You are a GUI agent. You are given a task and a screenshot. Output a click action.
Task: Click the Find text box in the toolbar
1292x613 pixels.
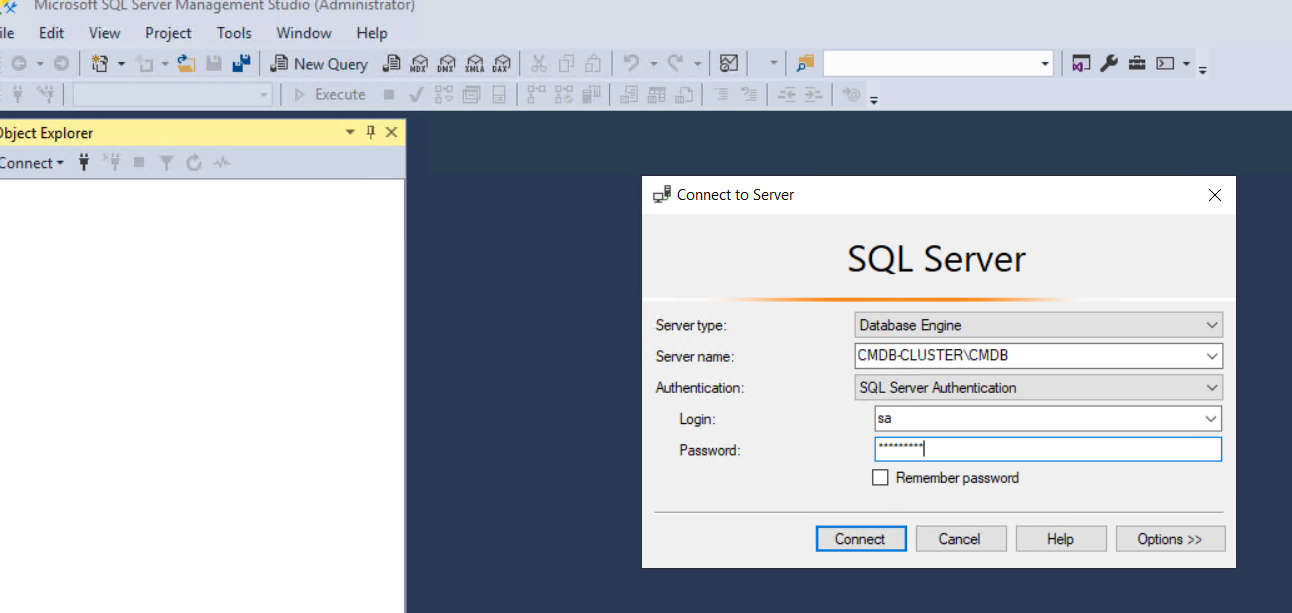pos(930,64)
